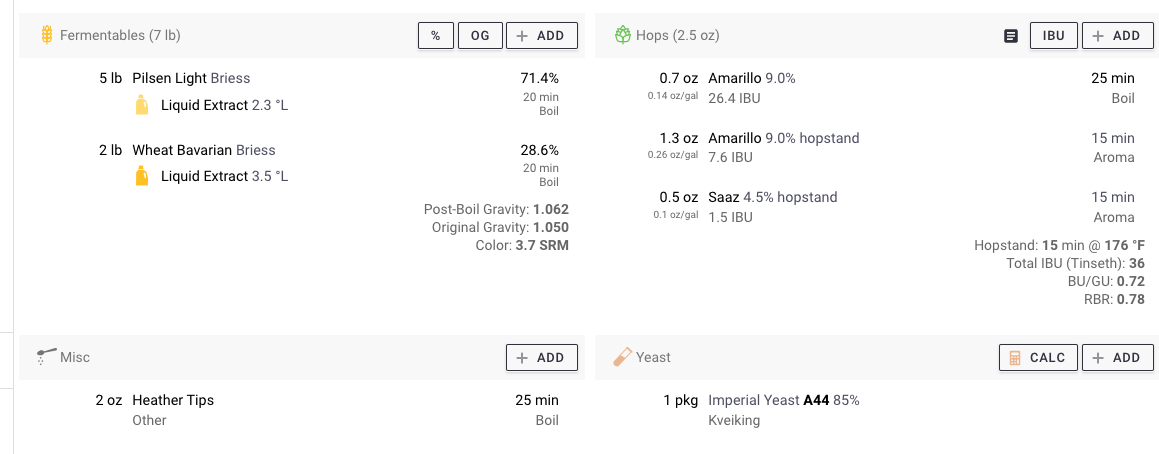Click the Pilsen Light liquid extract bottle icon
Image resolution: width=1159 pixels, height=454 pixels.
click(142, 105)
